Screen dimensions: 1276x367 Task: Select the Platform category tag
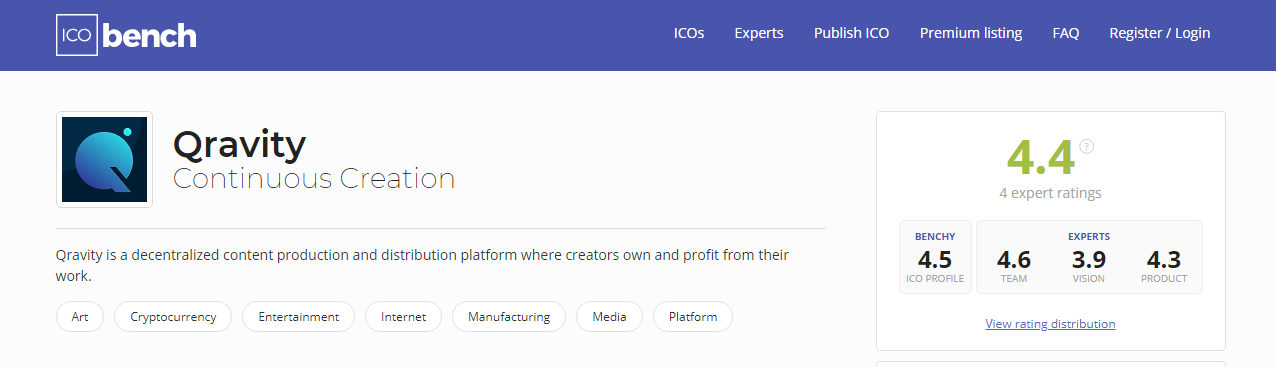(x=693, y=317)
